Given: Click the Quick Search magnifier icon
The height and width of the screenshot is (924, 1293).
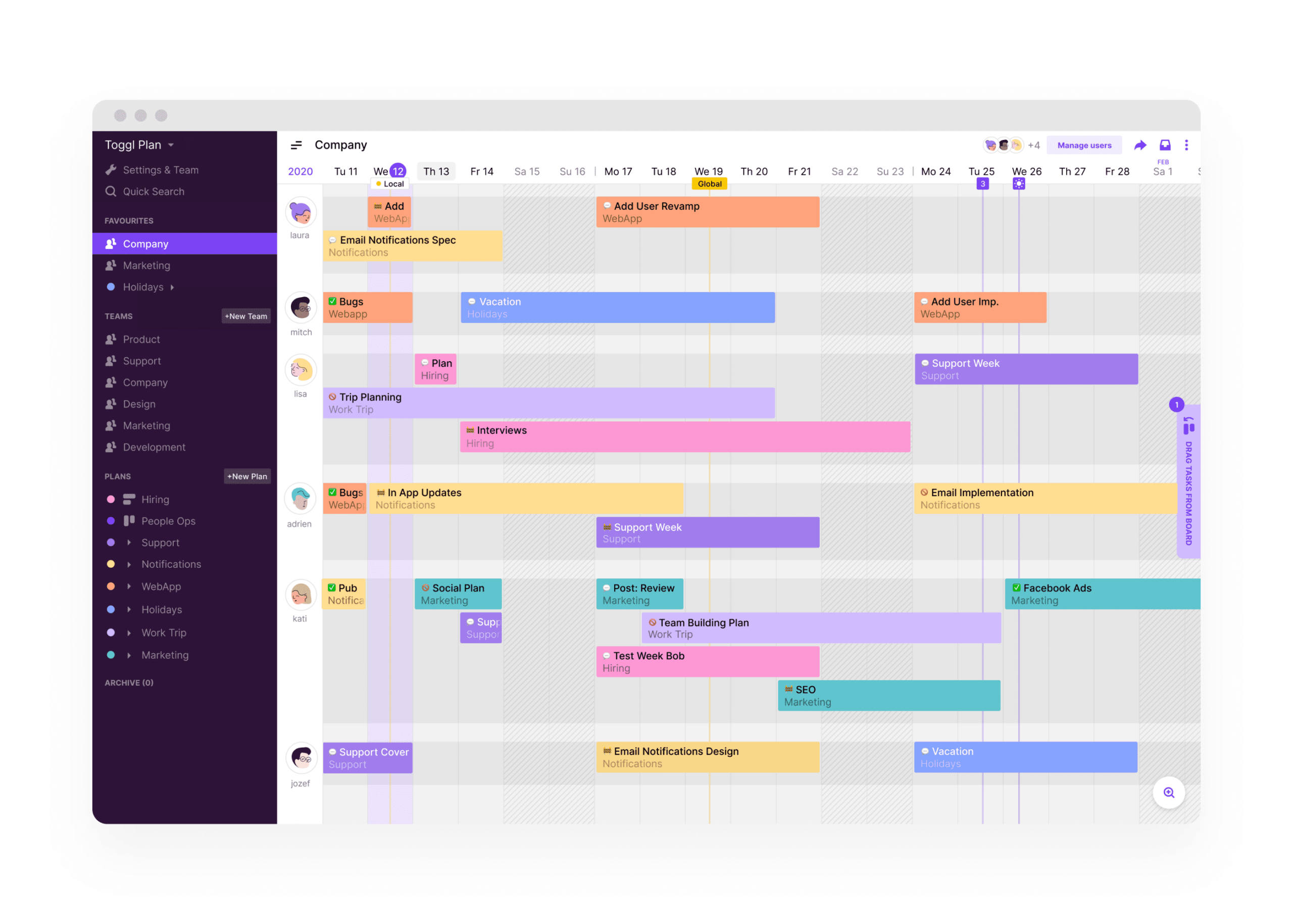Looking at the screenshot, I should [x=111, y=190].
